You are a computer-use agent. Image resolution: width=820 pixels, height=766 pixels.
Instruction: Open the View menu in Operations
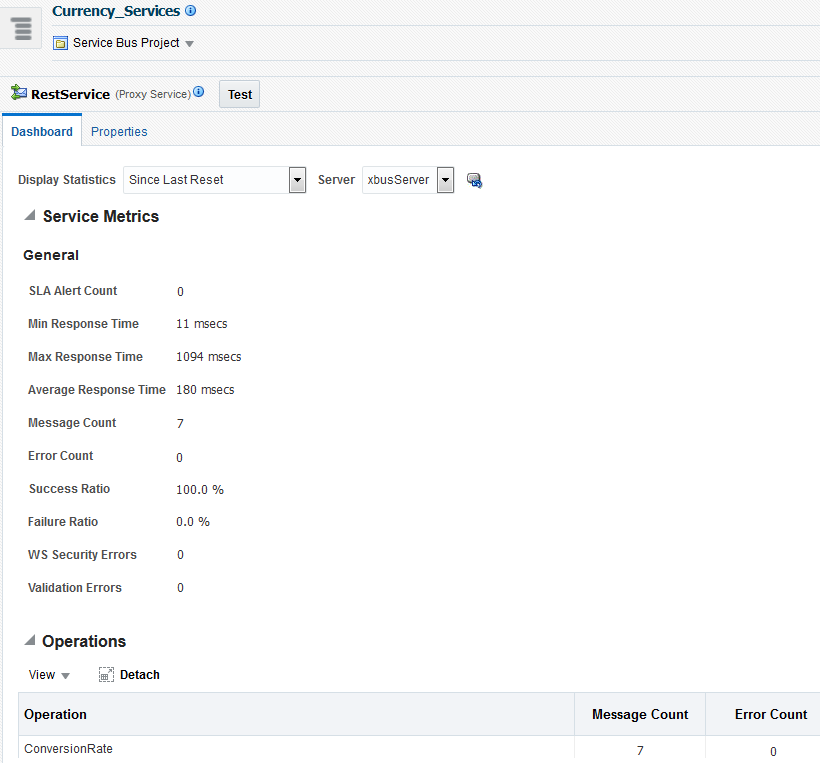coord(49,675)
